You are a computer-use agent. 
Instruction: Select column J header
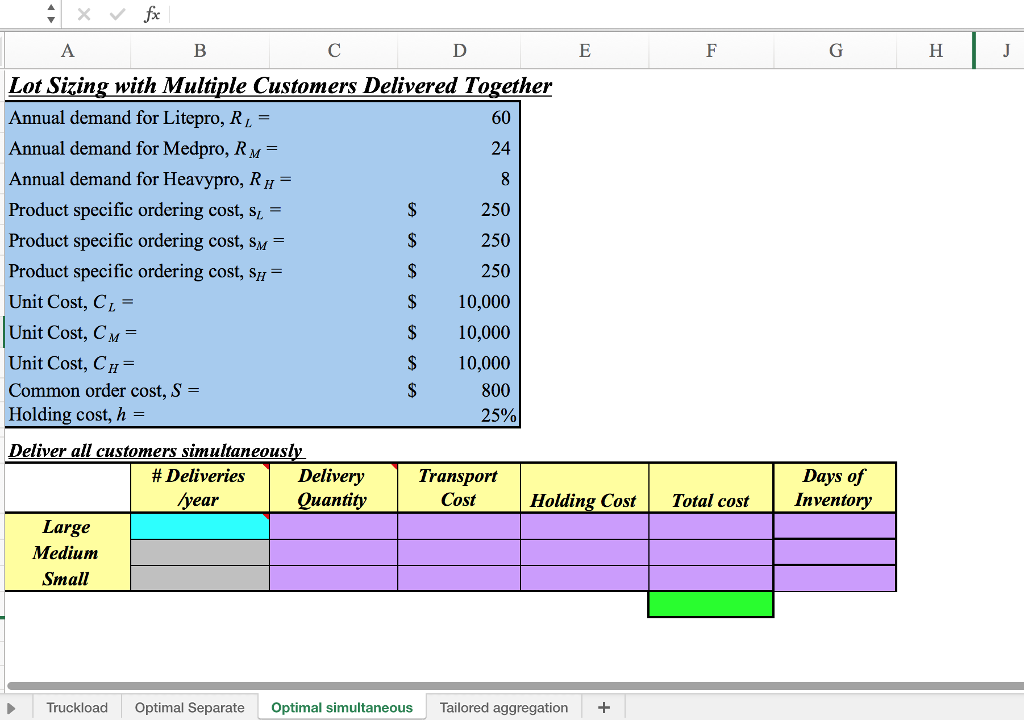[x=1006, y=50]
